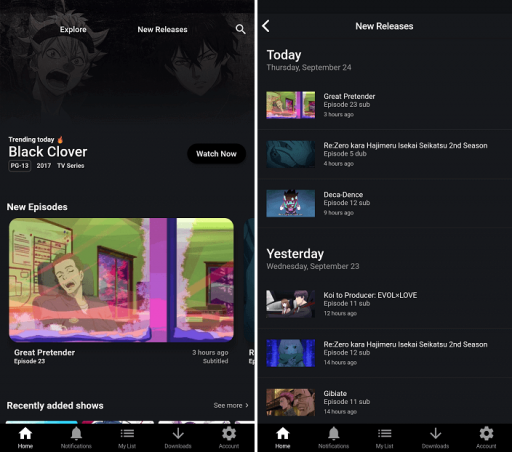Image resolution: width=512 pixels, height=452 pixels.
Task: Open My List icon in left screen navigation
Action: (x=127, y=434)
